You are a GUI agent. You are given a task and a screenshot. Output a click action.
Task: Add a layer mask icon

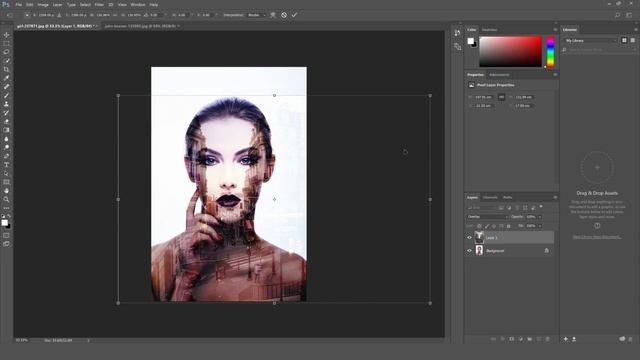512,339
